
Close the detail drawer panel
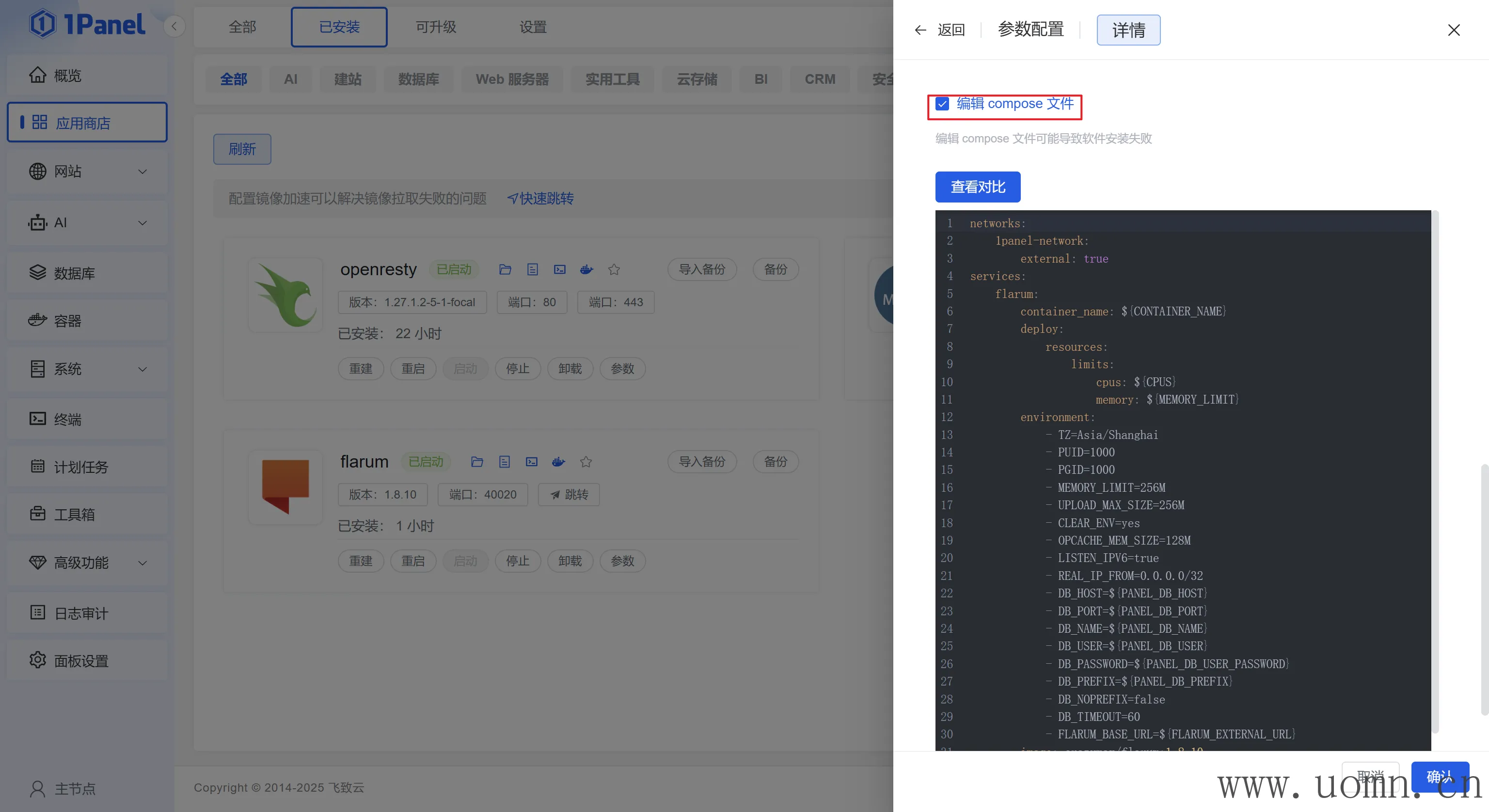pos(1453,30)
